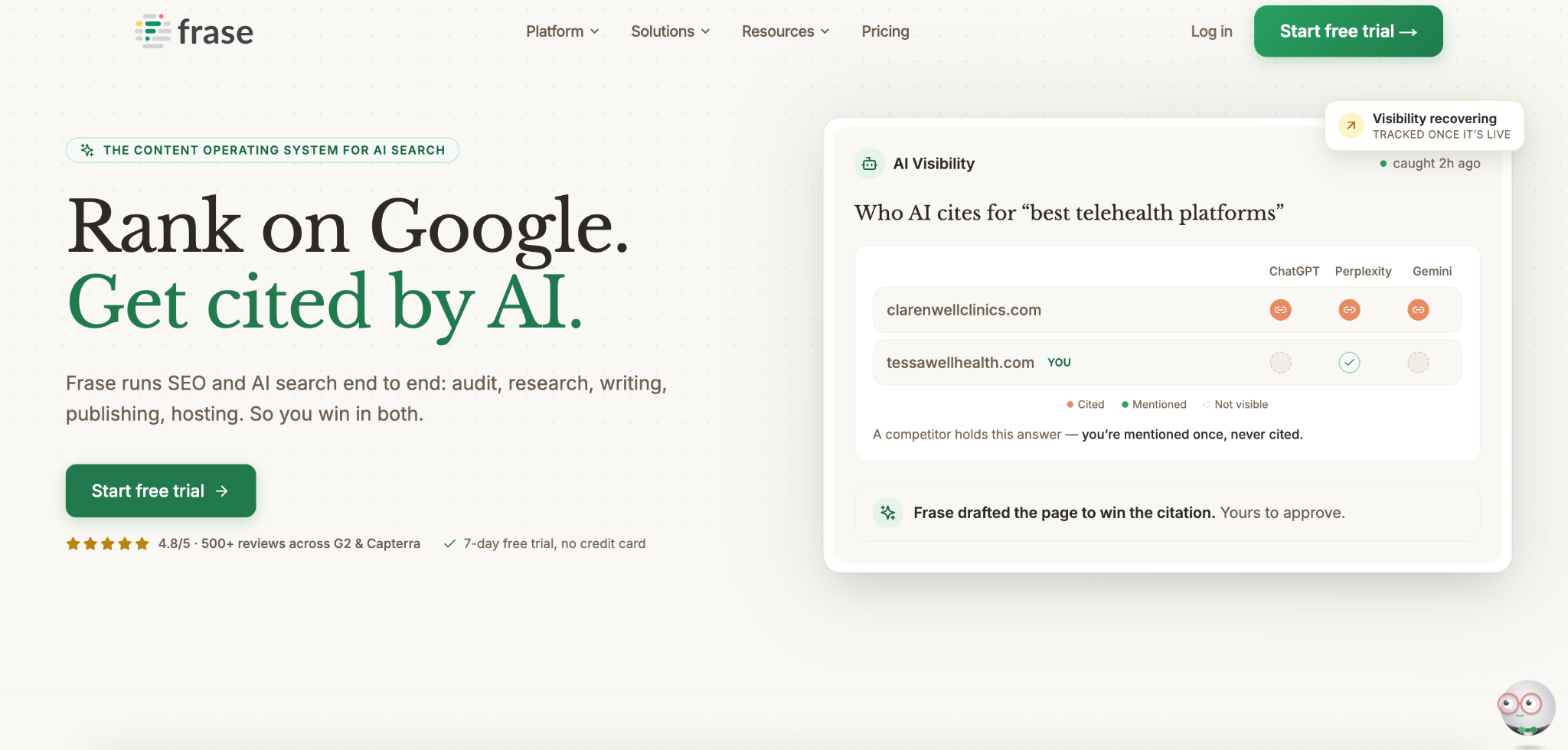Screen dimensions: 1568x750
Task: Click the AI Visibility robot icon
Action: pos(869,164)
